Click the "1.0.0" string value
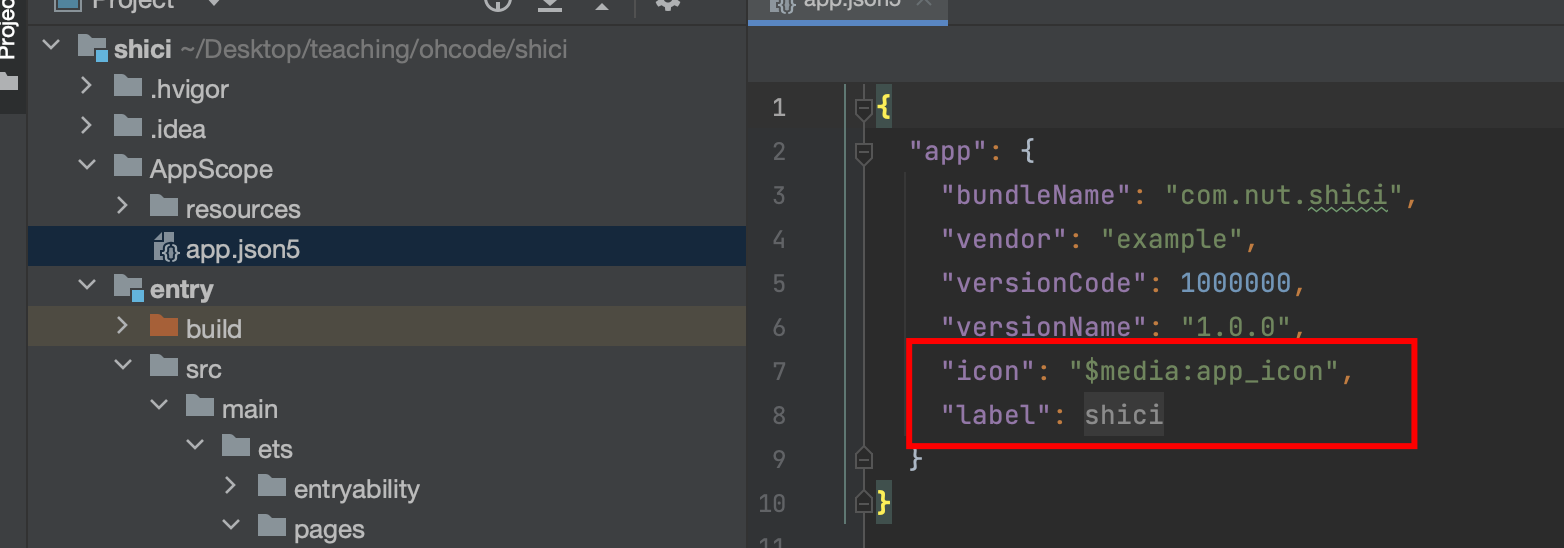This screenshot has width=1564, height=548. click(1237, 327)
